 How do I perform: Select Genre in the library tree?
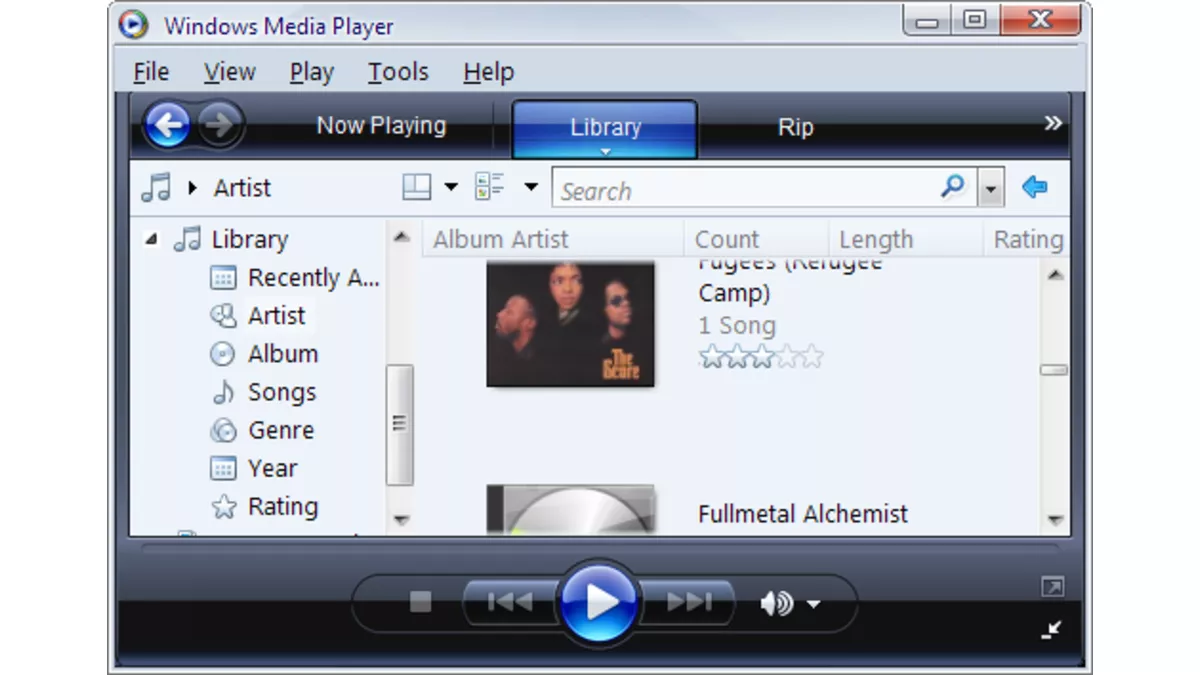coord(280,430)
